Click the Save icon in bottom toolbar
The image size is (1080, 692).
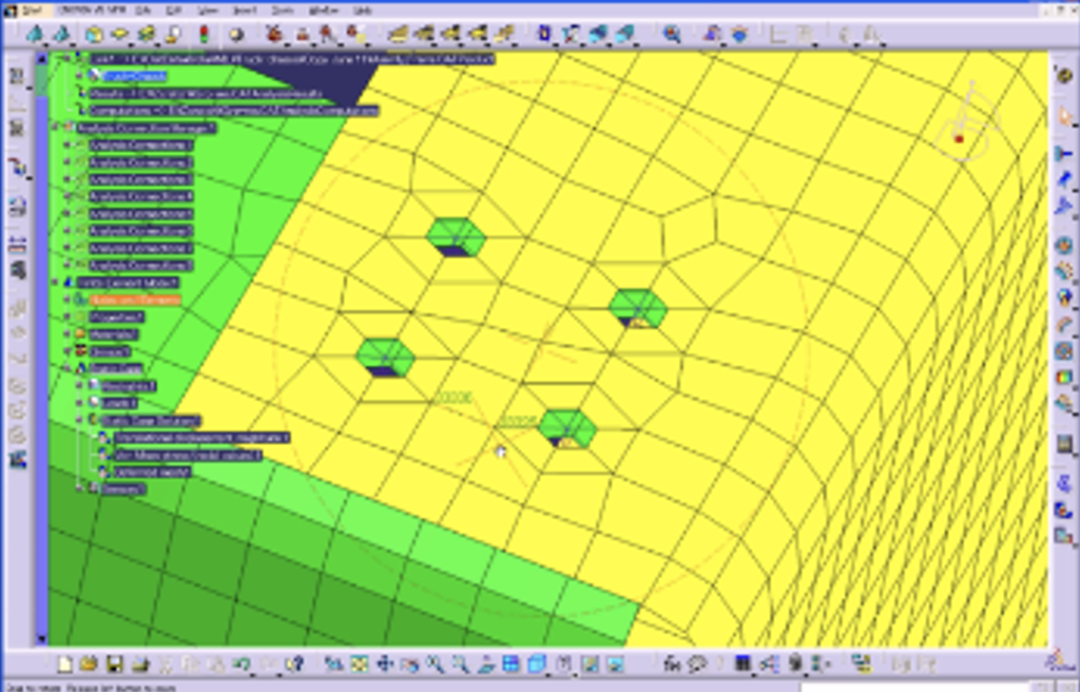click(114, 664)
